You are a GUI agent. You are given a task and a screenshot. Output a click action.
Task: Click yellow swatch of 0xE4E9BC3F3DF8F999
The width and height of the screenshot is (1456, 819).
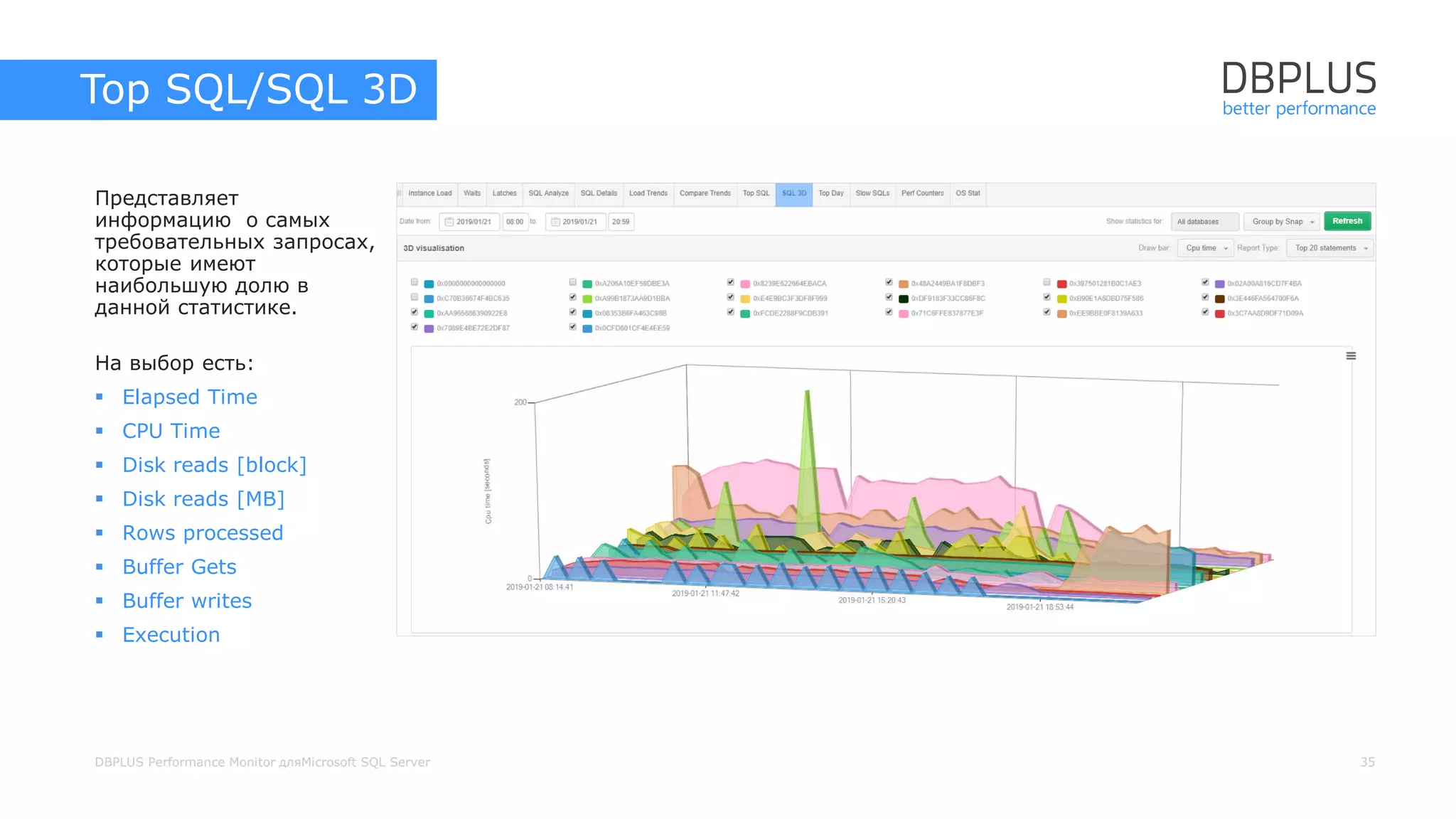(745, 299)
